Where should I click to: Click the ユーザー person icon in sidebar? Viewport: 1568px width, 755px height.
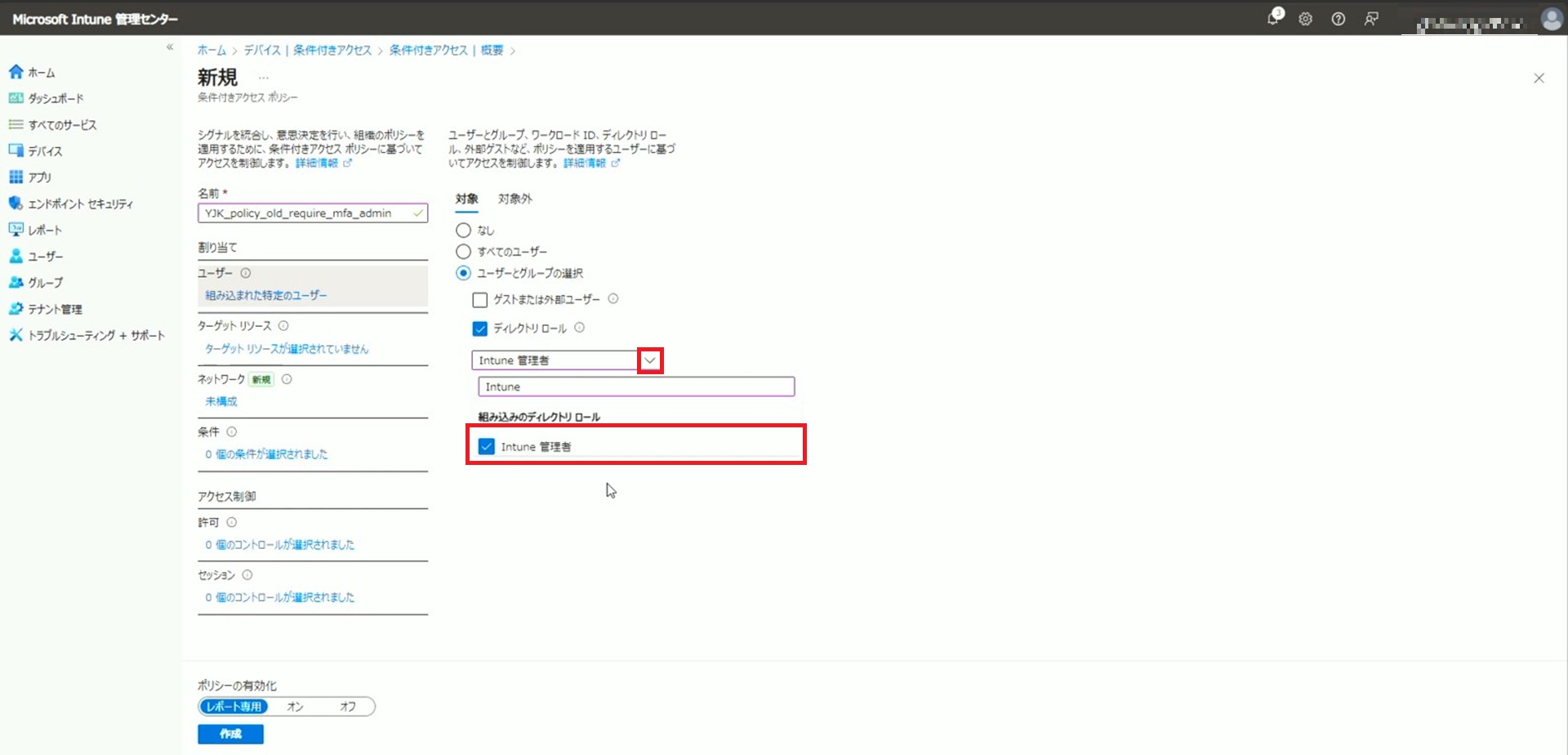(x=16, y=256)
